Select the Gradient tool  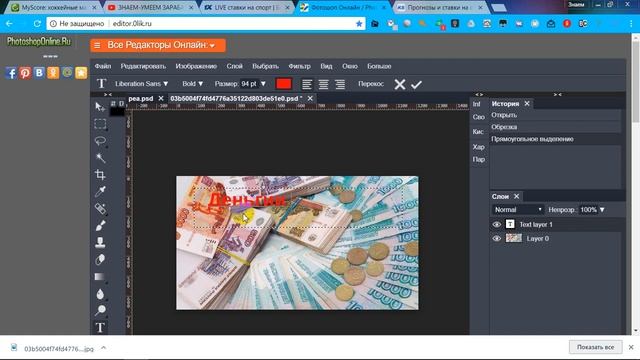coord(100,277)
